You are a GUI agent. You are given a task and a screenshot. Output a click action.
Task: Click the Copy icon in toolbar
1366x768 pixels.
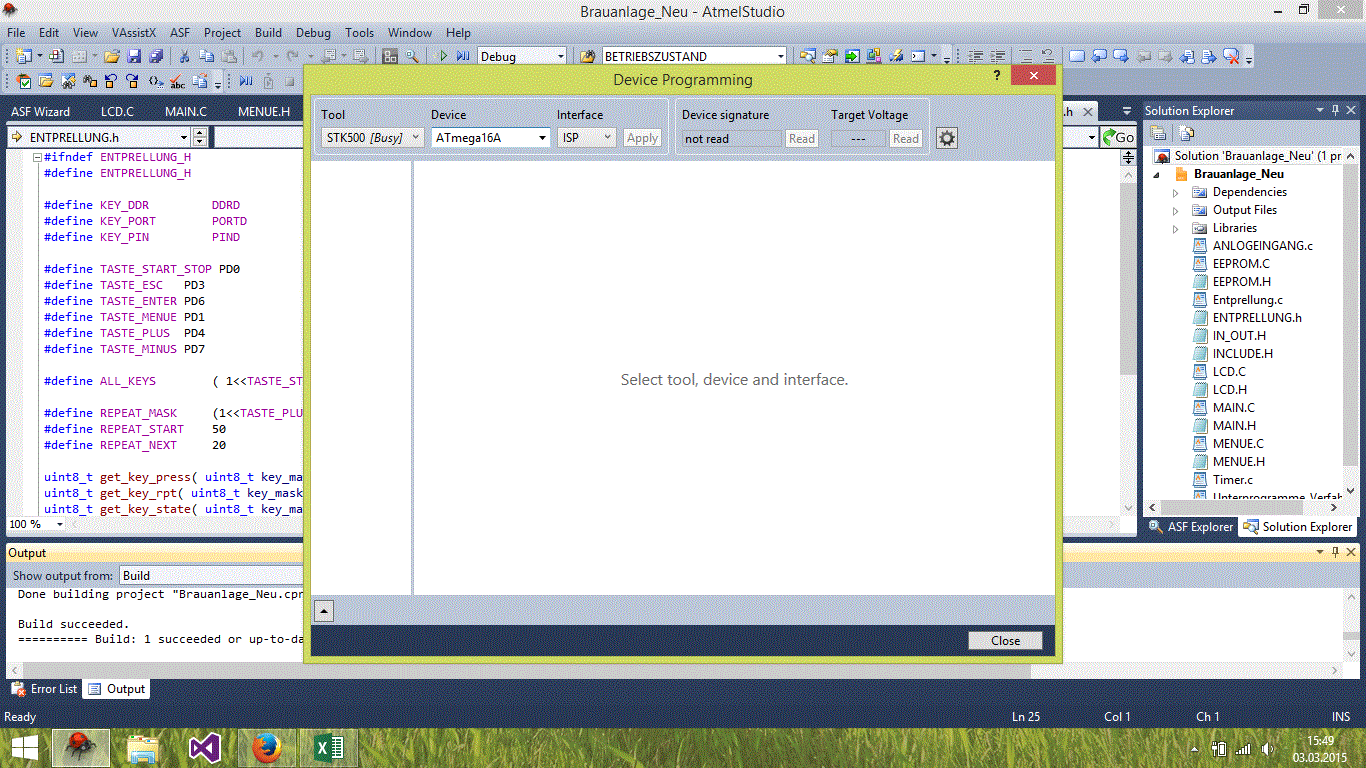[206, 56]
